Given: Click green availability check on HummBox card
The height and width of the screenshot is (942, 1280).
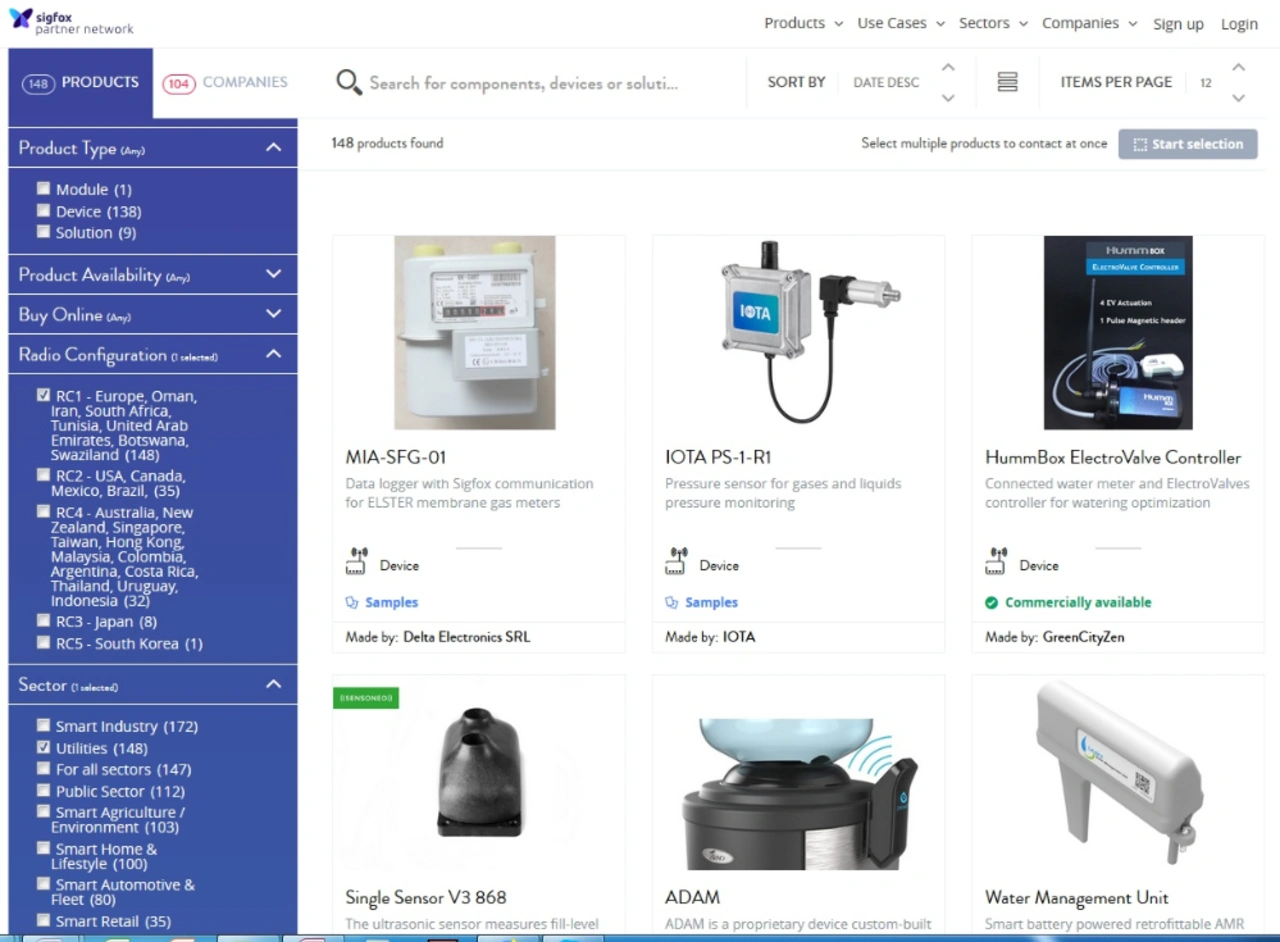Looking at the screenshot, I should 991,602.
